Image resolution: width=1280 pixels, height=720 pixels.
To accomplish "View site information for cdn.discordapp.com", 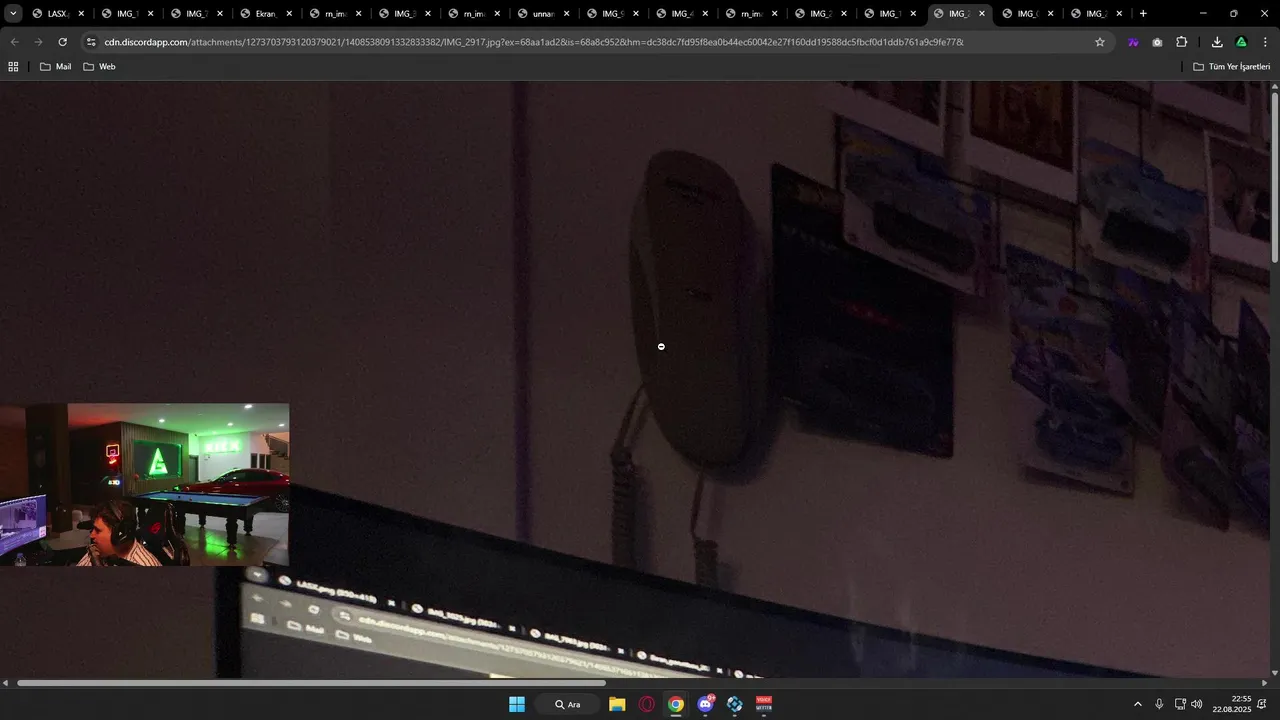I will click(91, 42).
